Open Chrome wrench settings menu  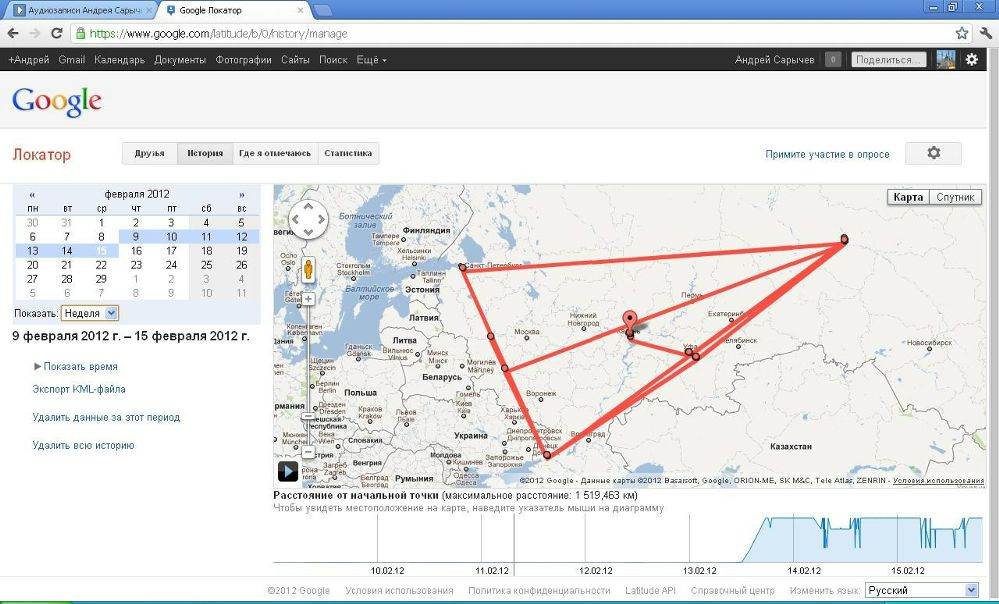(x=986, y=33)
